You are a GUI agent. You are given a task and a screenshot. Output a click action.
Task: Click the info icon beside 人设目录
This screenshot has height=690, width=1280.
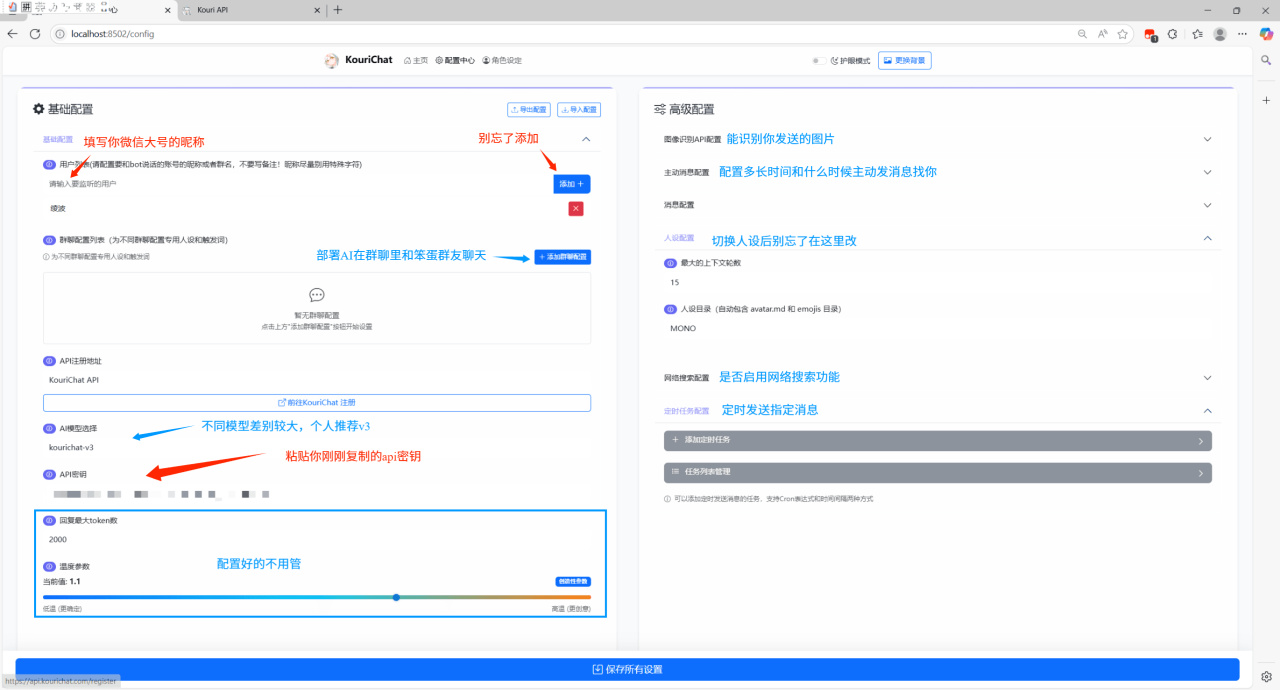coord(671,309)
